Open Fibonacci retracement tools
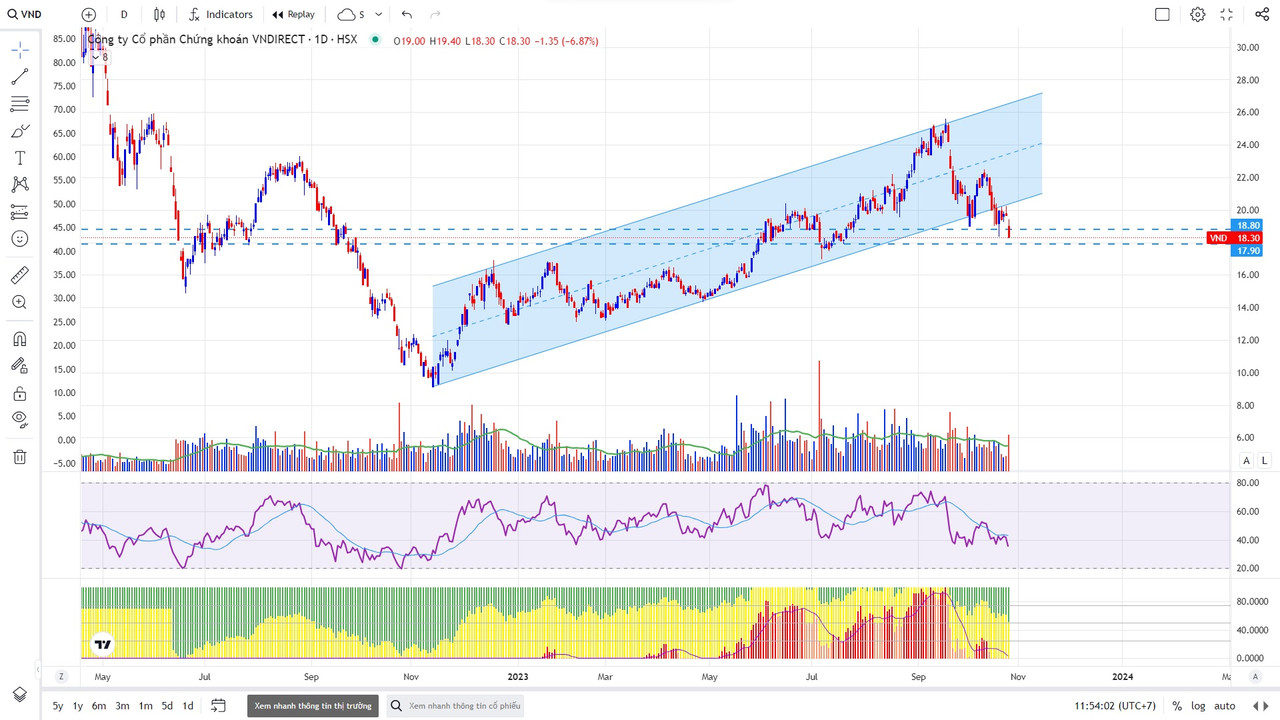This screenshot has height=720, width=1280. (20, 104)
